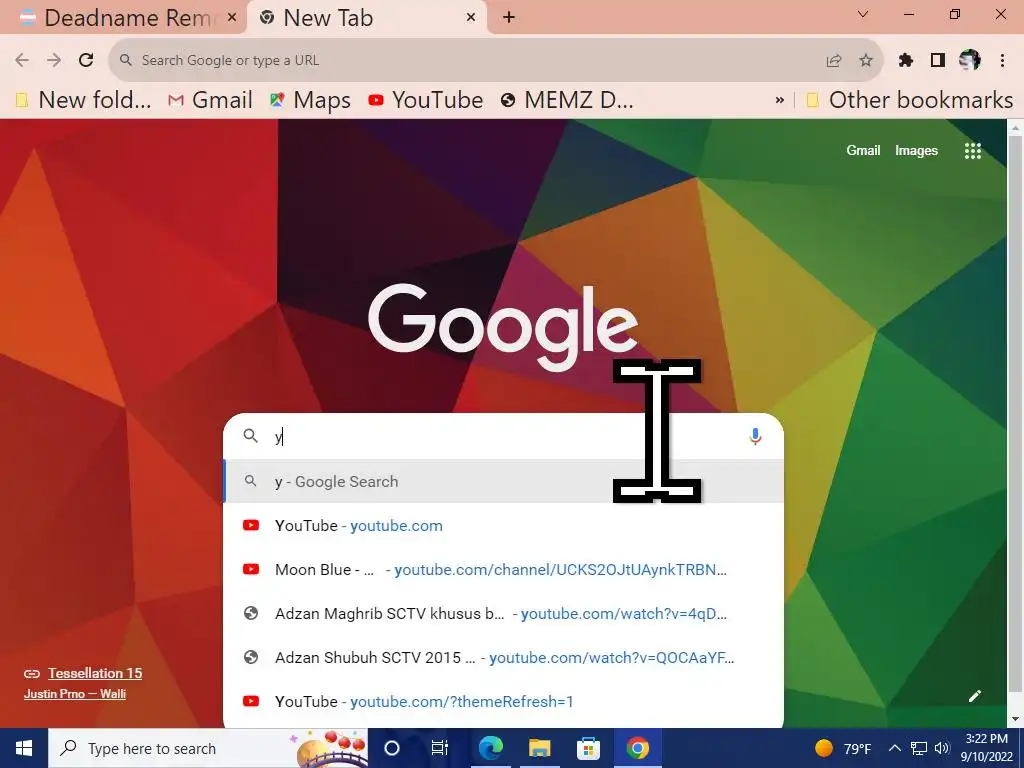Open the Tessellation 15 theme link
This screenshot has width=1024, height=768.
pyautogui.click(x=95, y=673)
